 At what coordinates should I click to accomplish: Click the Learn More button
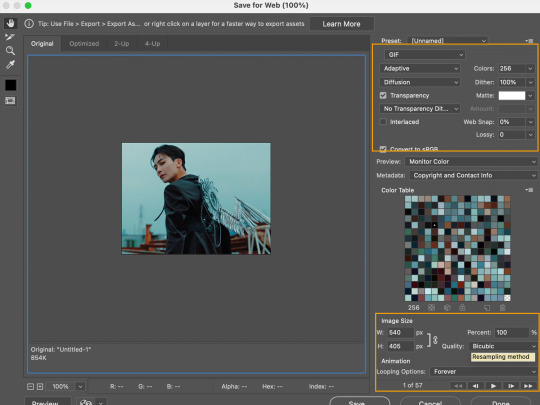(341, 24)
